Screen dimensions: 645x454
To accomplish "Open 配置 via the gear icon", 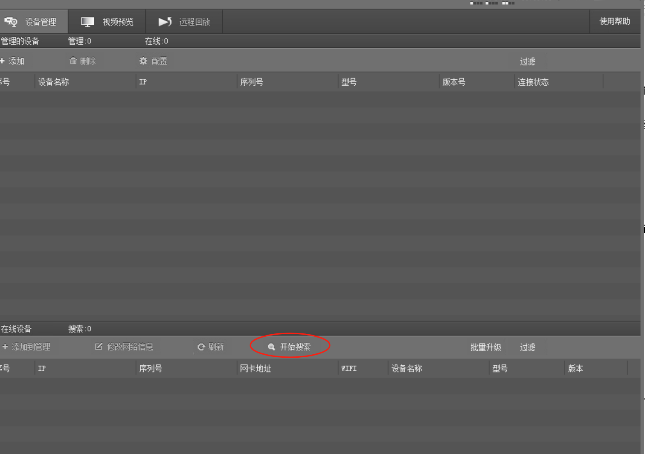I will (x=143, y=61).
